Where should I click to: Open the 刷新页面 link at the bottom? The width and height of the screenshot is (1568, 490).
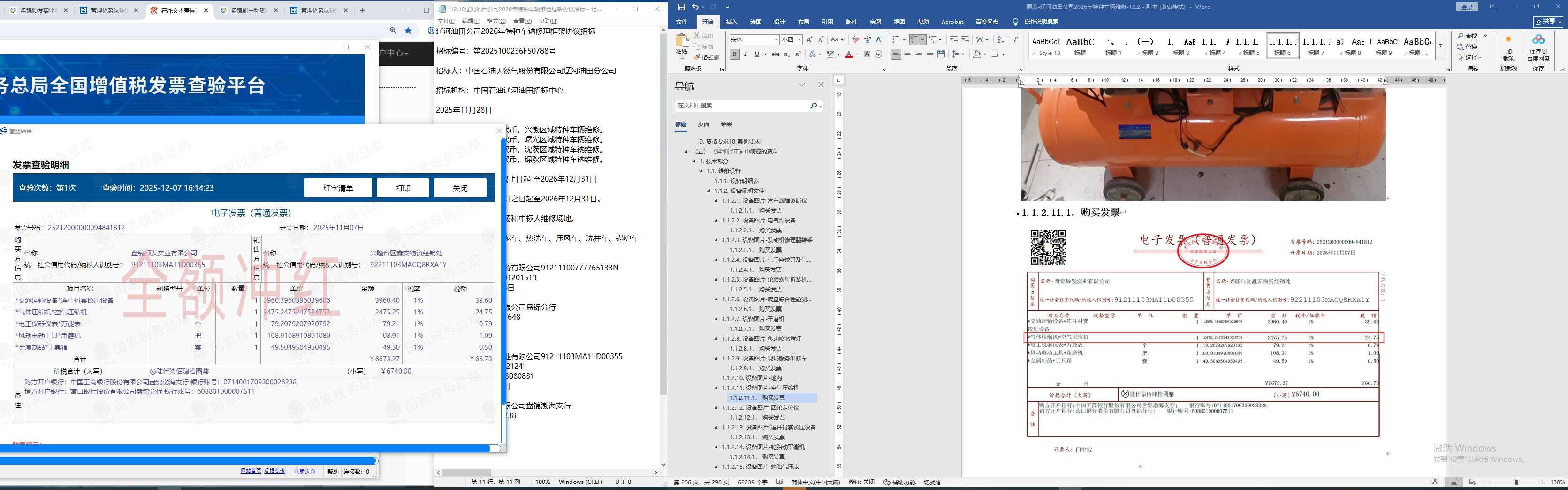305,471
